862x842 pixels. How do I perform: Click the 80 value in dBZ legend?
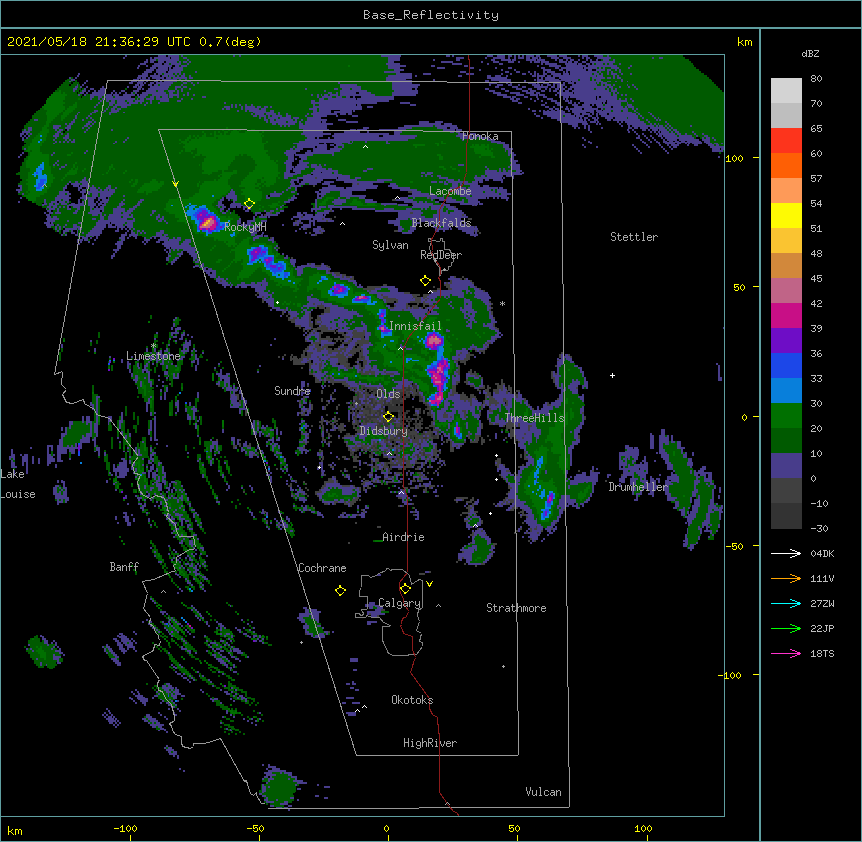click(816, 79)
